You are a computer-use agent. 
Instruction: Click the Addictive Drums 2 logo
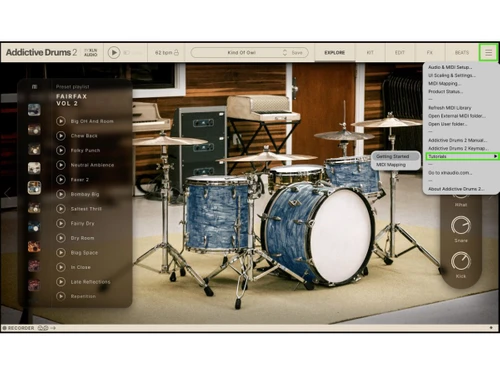point(41,52)
